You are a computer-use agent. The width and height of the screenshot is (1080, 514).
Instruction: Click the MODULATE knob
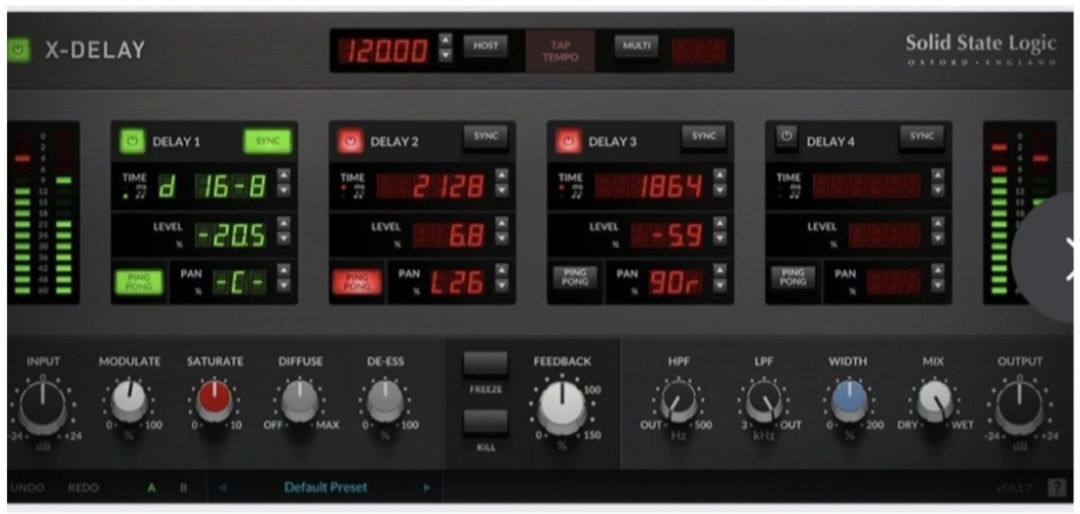tap(129, 401)
